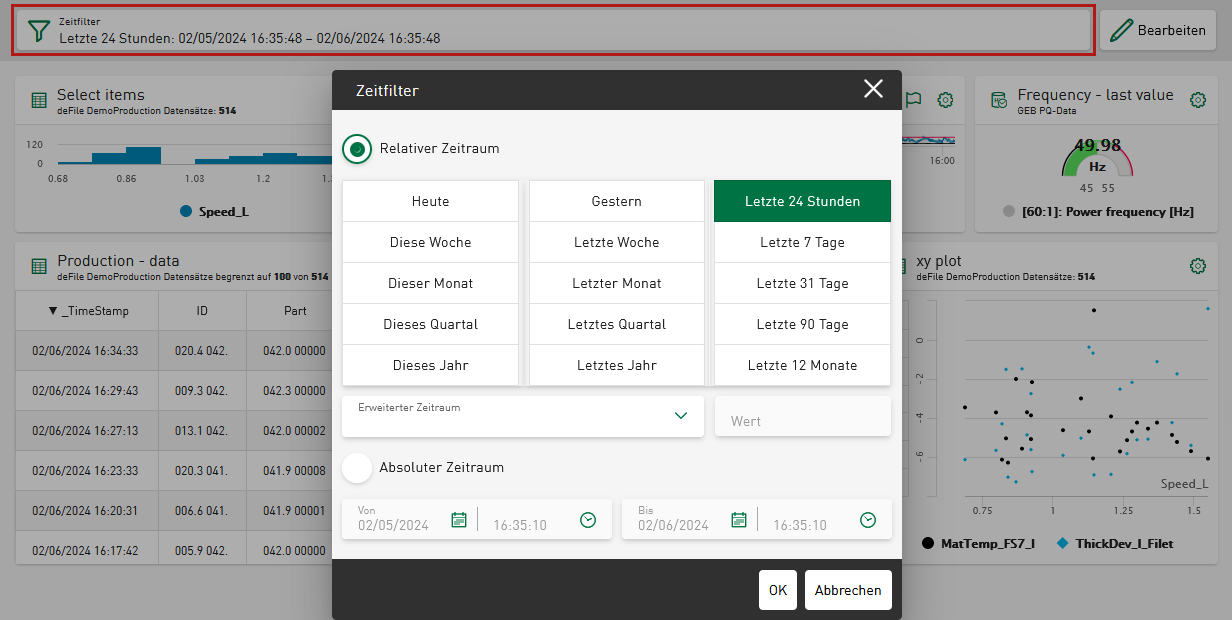The image size is (1232, 620).
Task: Open the Bis date calendar picker
Action: point(739,520)
